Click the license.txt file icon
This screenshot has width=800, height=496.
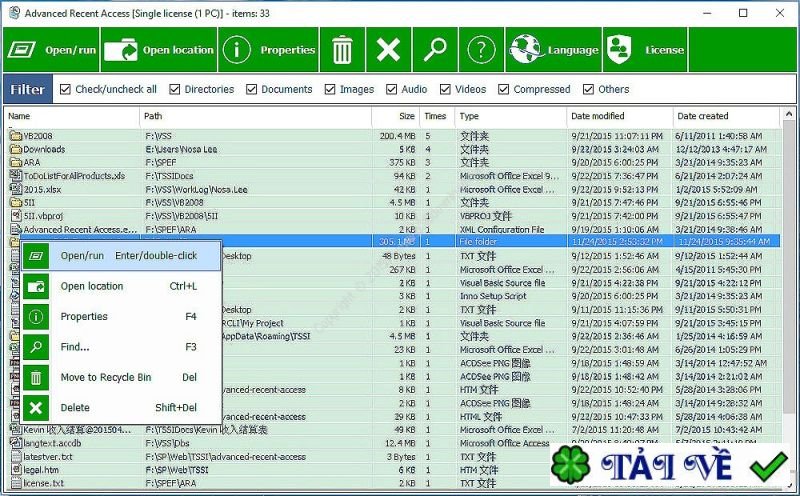(x=16, y=483)
